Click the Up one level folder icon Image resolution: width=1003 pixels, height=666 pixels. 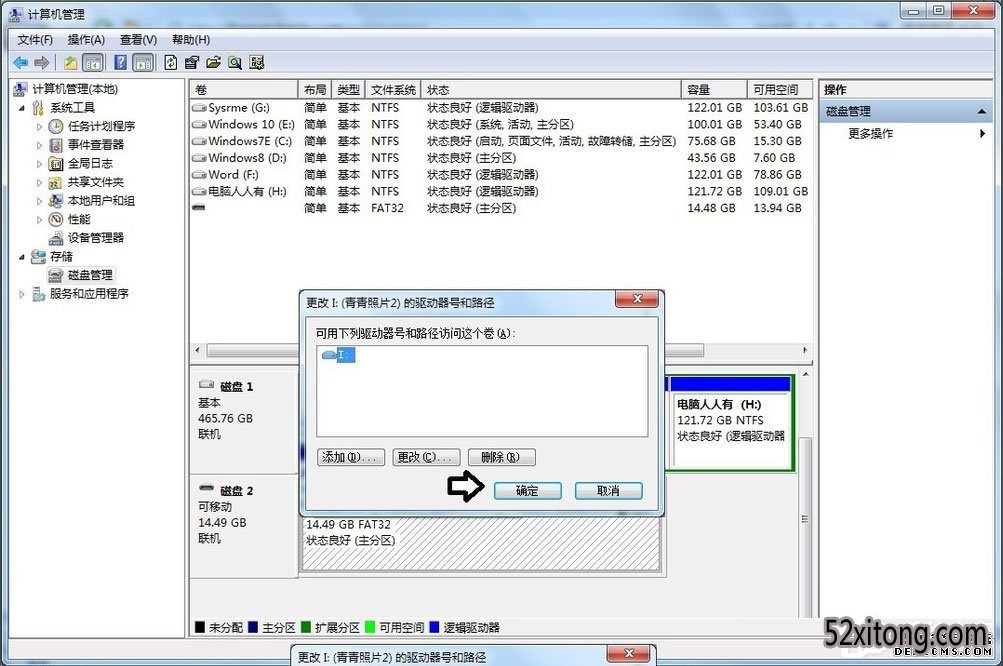[71, 63]
